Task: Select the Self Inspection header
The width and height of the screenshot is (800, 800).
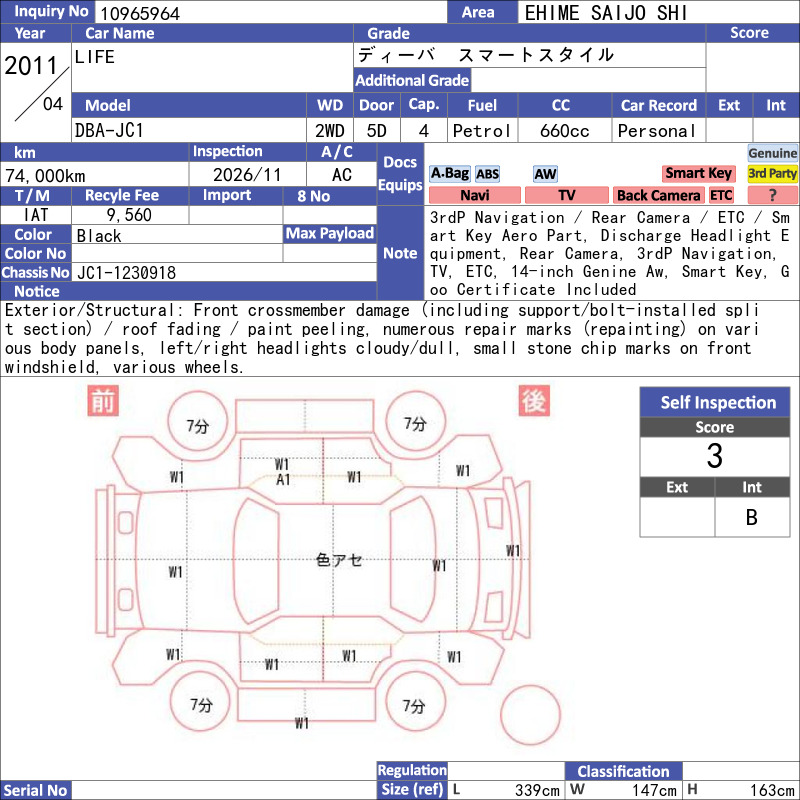Action: pos(715,402)
